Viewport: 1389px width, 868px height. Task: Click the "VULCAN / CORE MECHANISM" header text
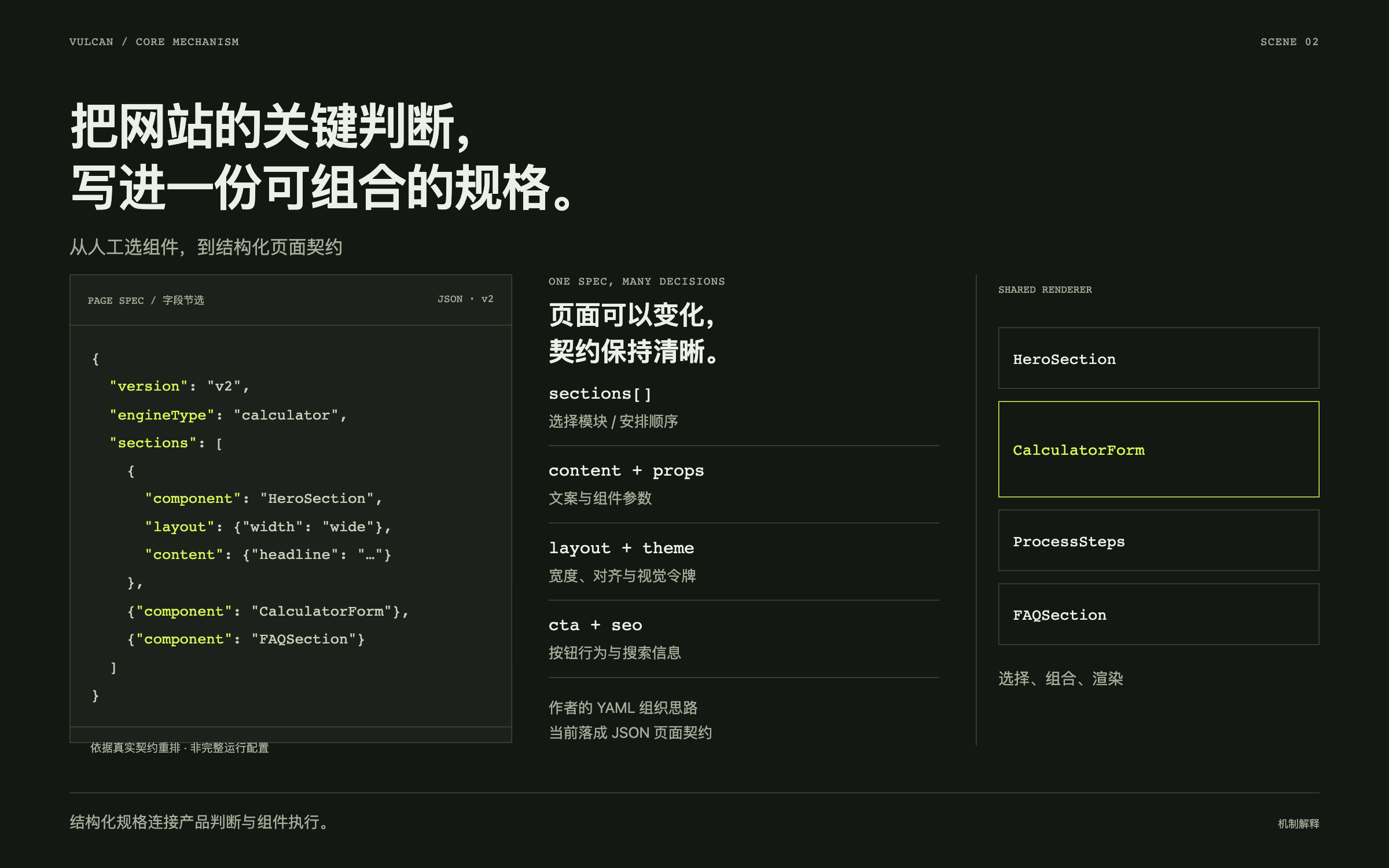point(154,42)
